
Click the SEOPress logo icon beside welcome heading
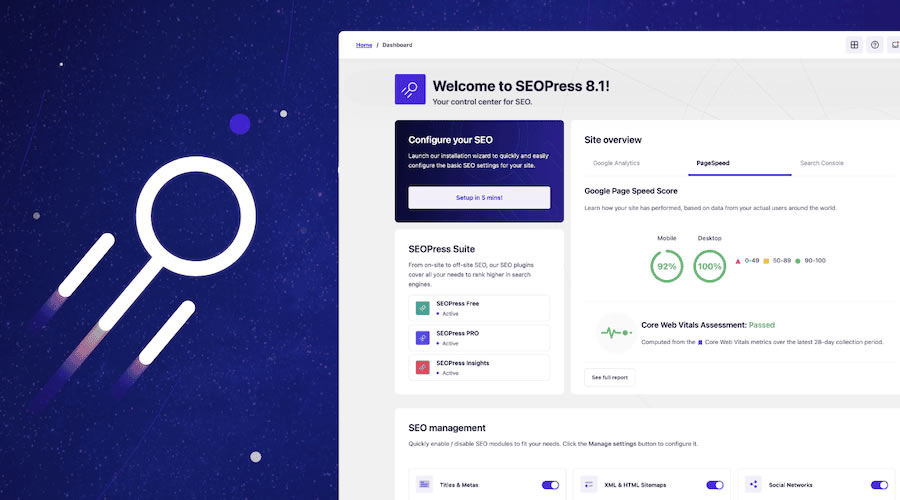click(x=411, y=89)
